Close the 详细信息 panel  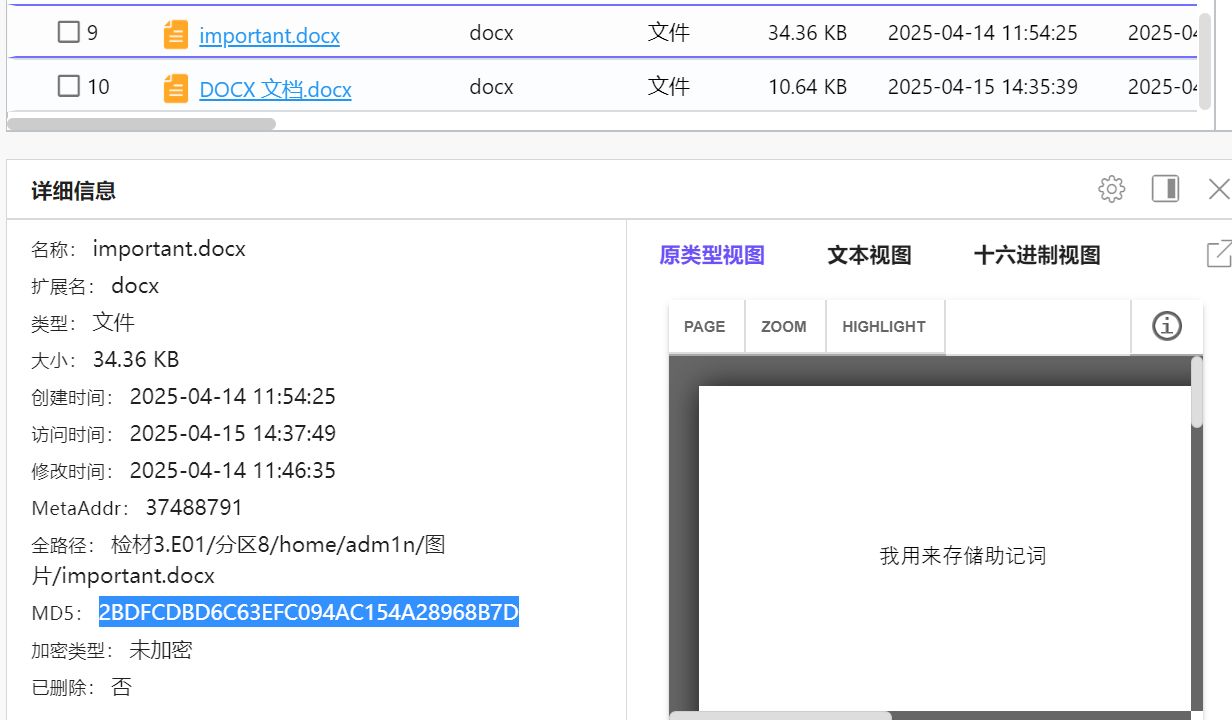[1218, 188]
